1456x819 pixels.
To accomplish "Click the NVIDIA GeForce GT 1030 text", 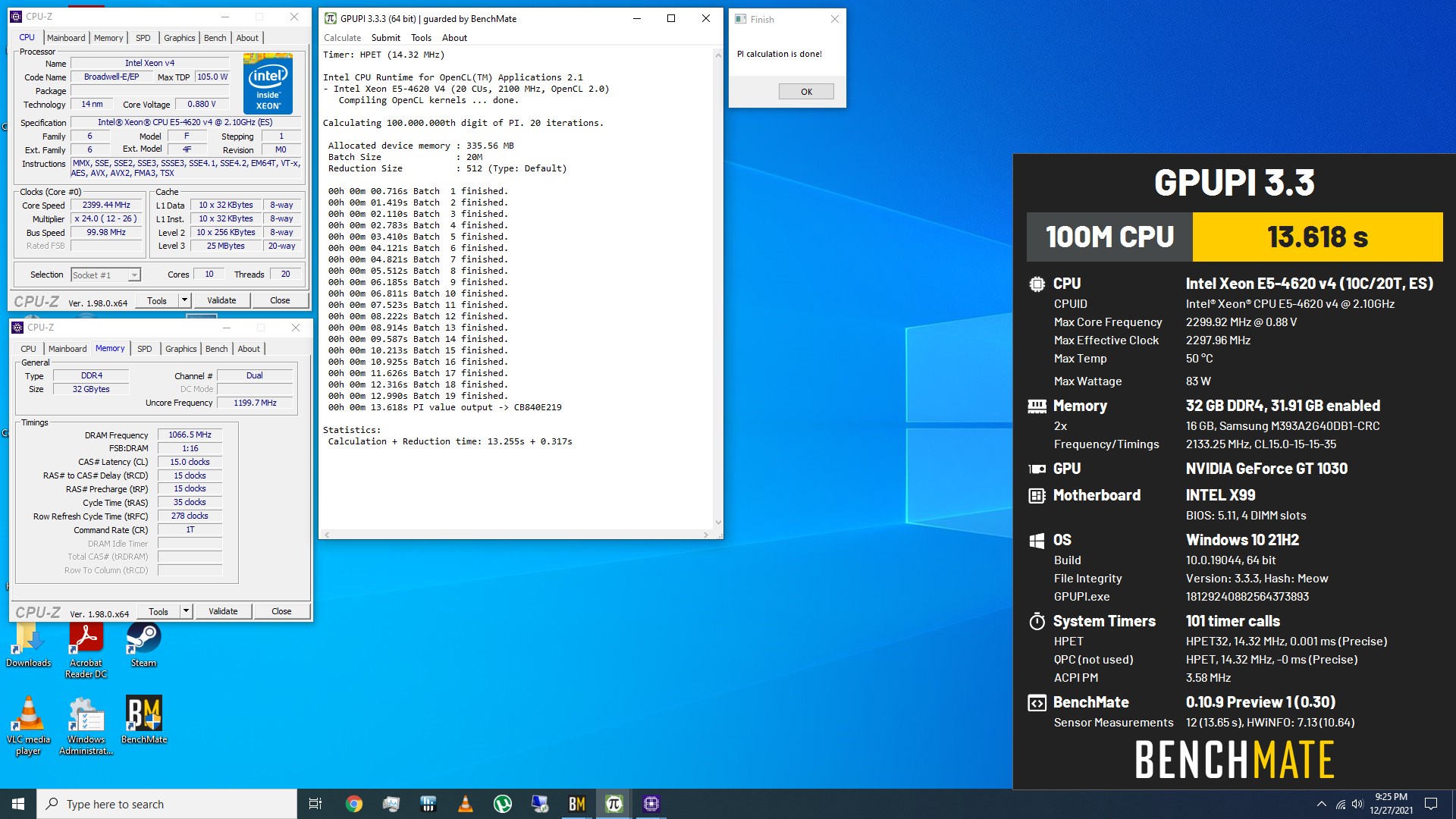I will click(1266, 469).
